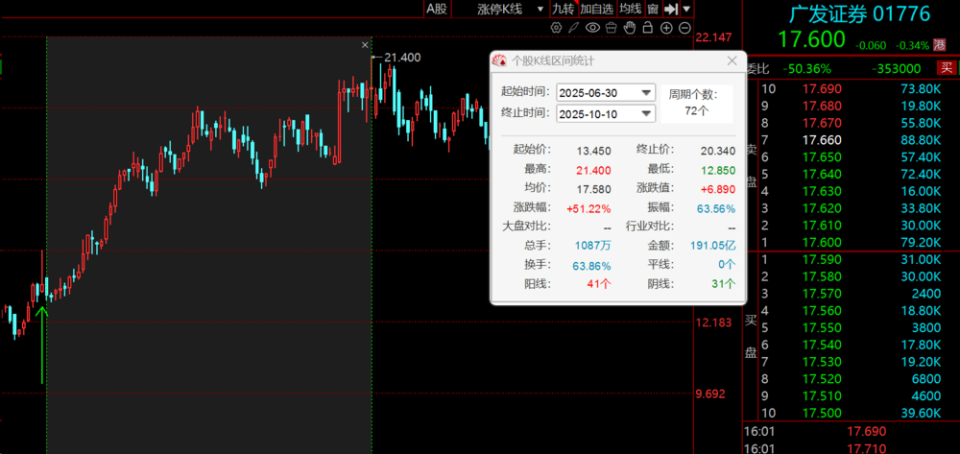
Task: Zoom out chart with minus circle icon
Action: tap(684, 28)
